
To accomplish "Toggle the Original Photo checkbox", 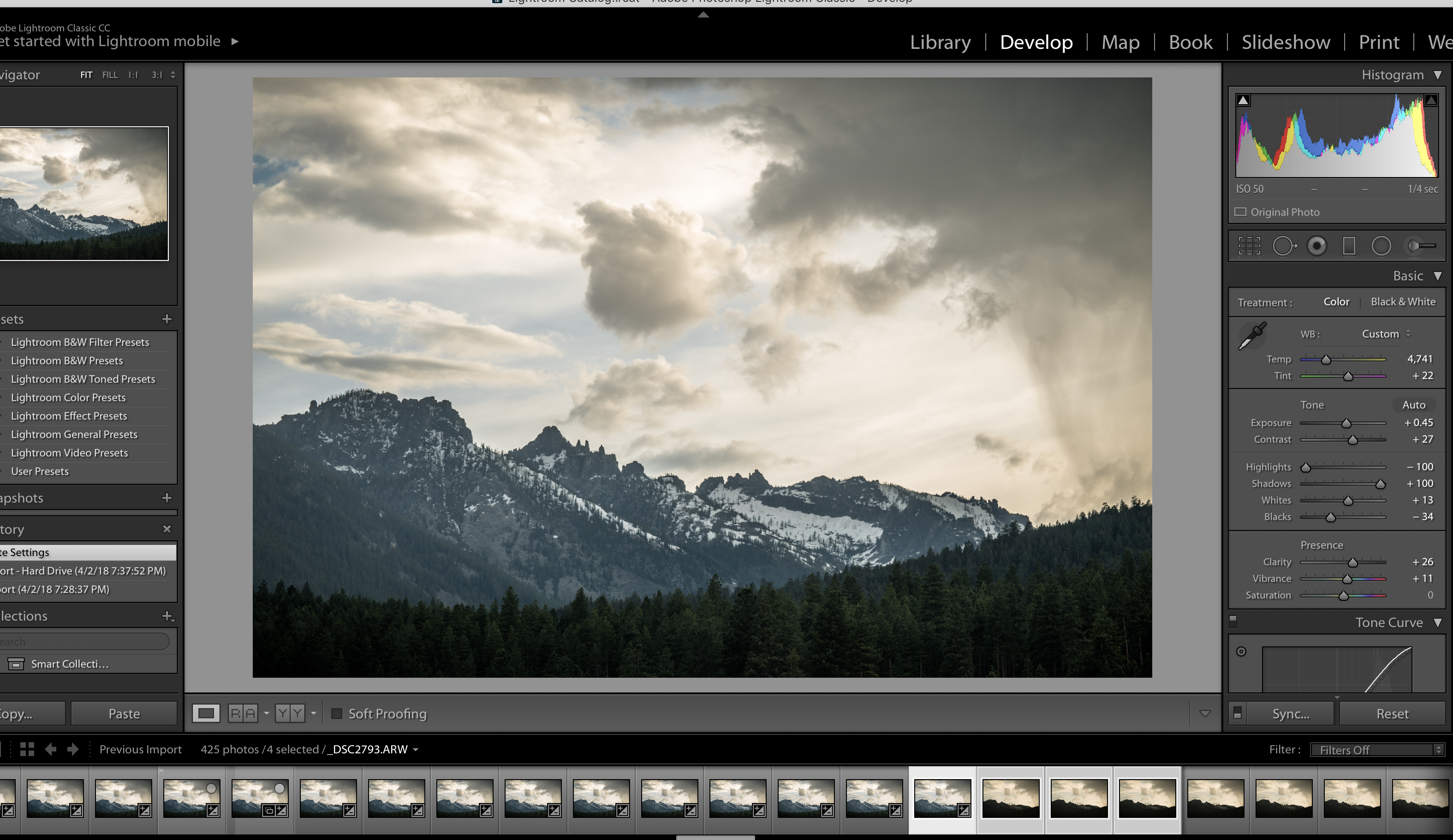I will pos(1240,212).
